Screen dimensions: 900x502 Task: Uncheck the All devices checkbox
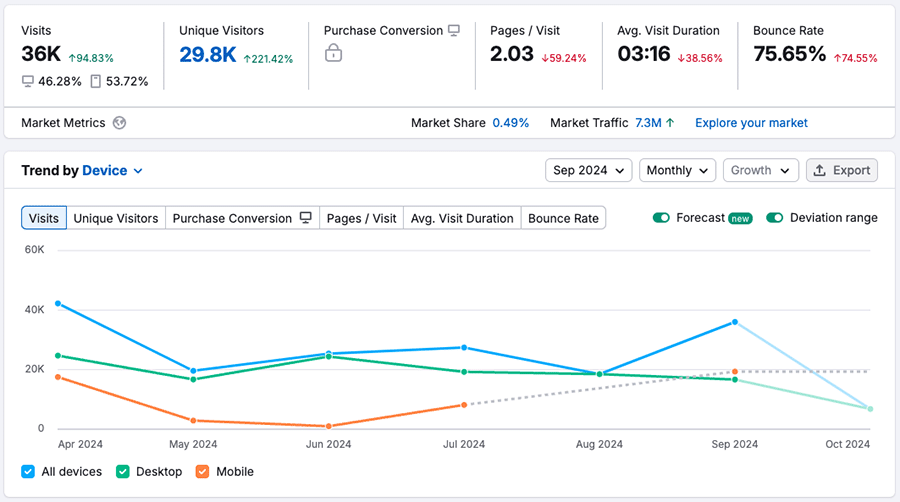point(28,472)
